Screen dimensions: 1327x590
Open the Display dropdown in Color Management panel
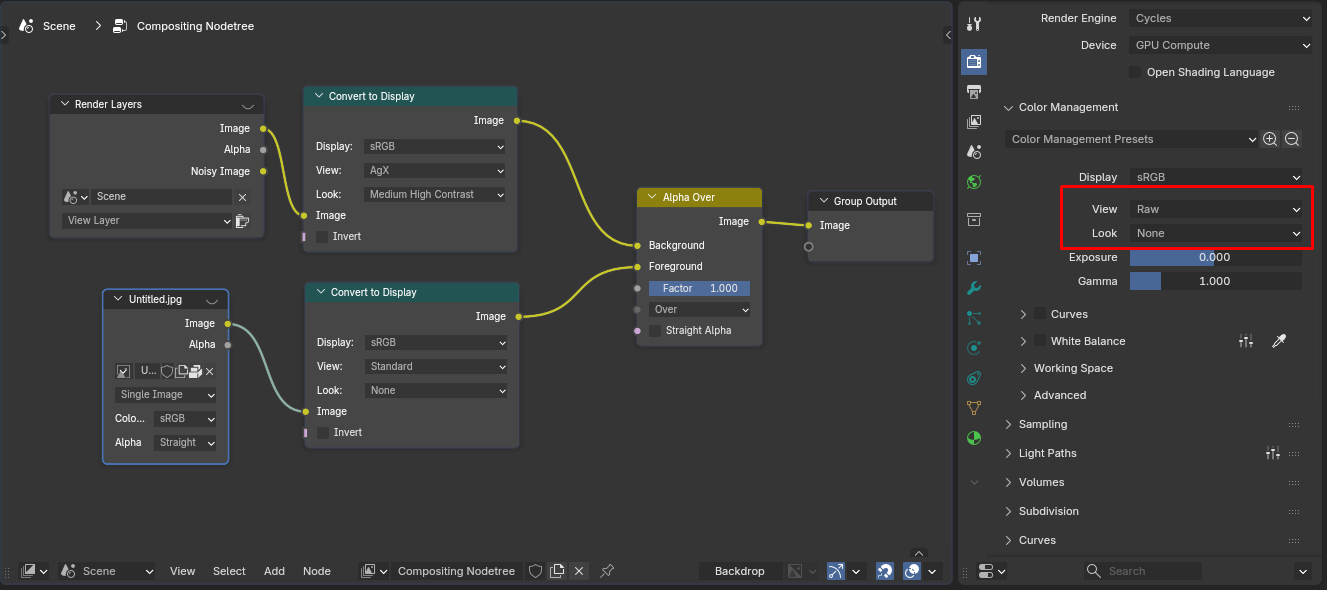[1217, 177]
